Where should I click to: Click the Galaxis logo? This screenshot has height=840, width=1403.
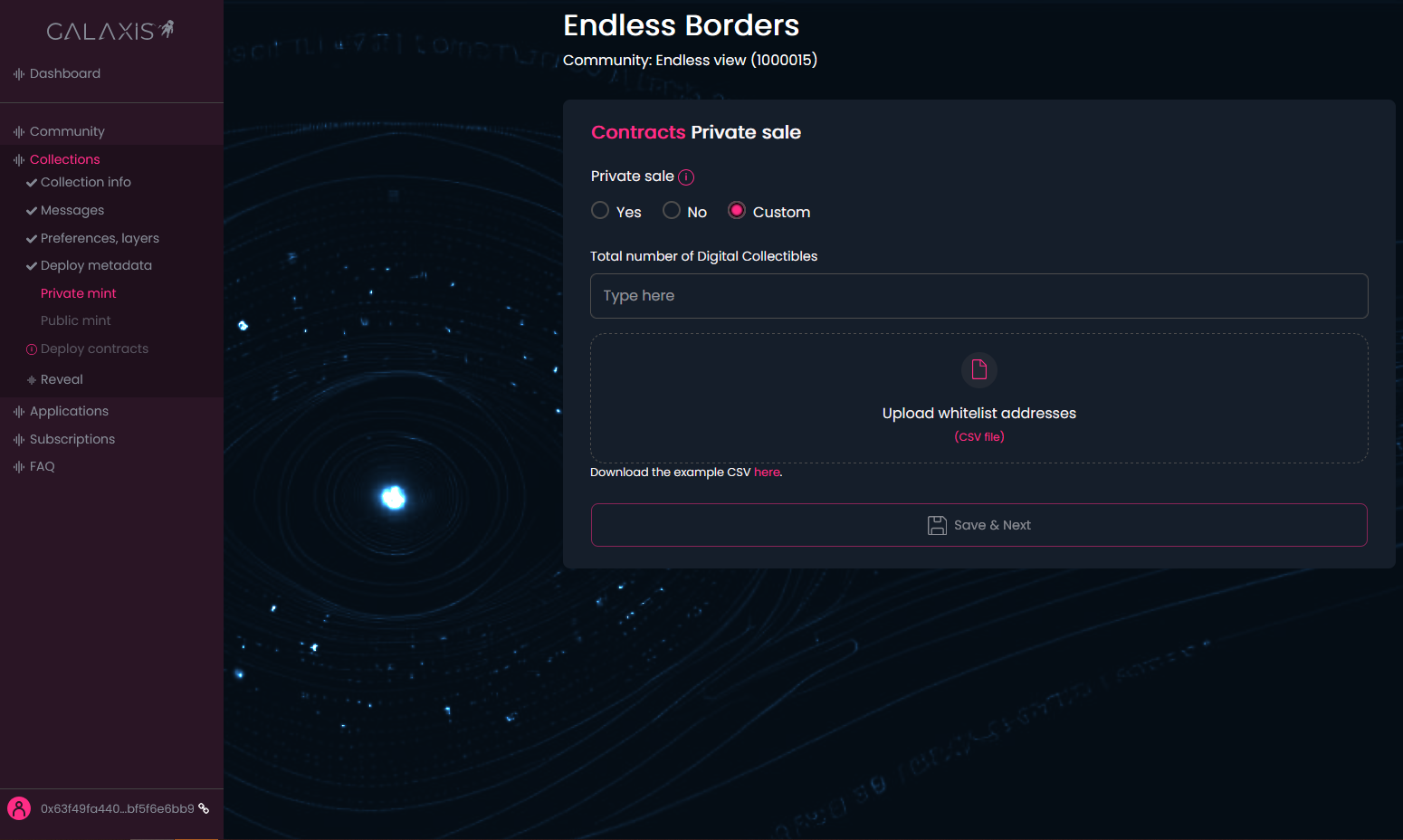[110, 31]
